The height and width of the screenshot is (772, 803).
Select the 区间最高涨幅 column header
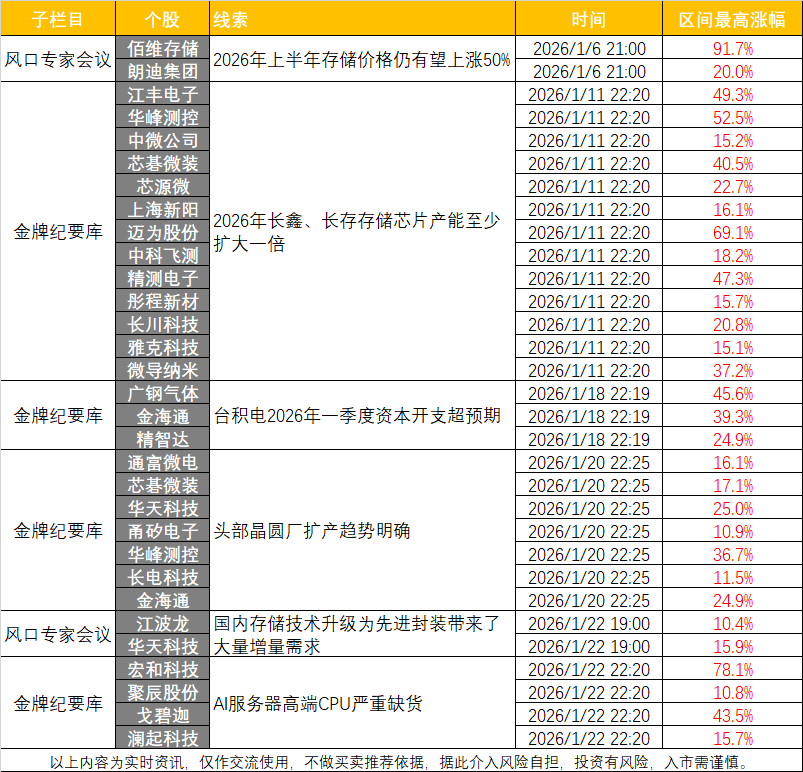(x=731, y=19)
